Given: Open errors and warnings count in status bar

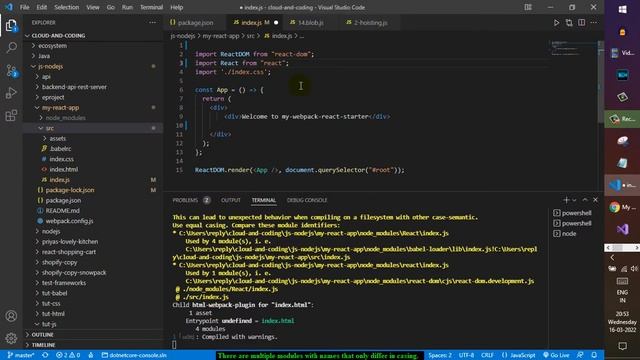Looking at the screenshot, I should coord(68,355).
